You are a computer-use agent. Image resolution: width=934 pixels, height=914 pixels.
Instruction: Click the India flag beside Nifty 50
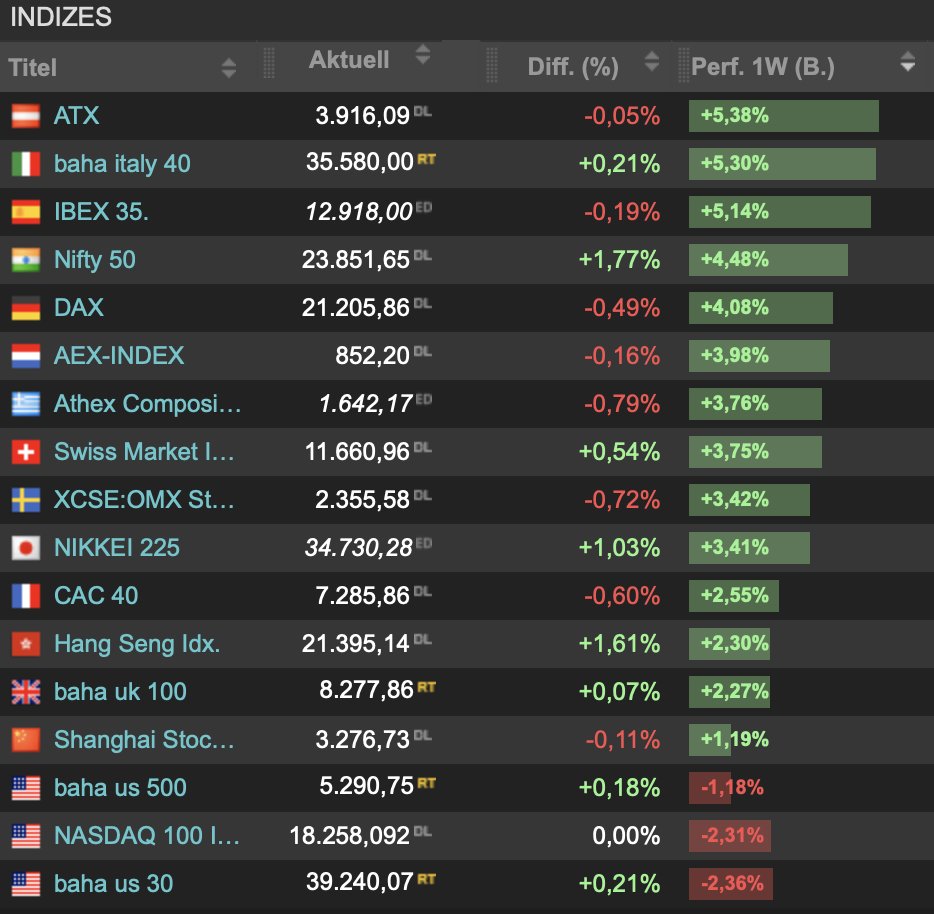pyautogui.click(x=26, y=260)
